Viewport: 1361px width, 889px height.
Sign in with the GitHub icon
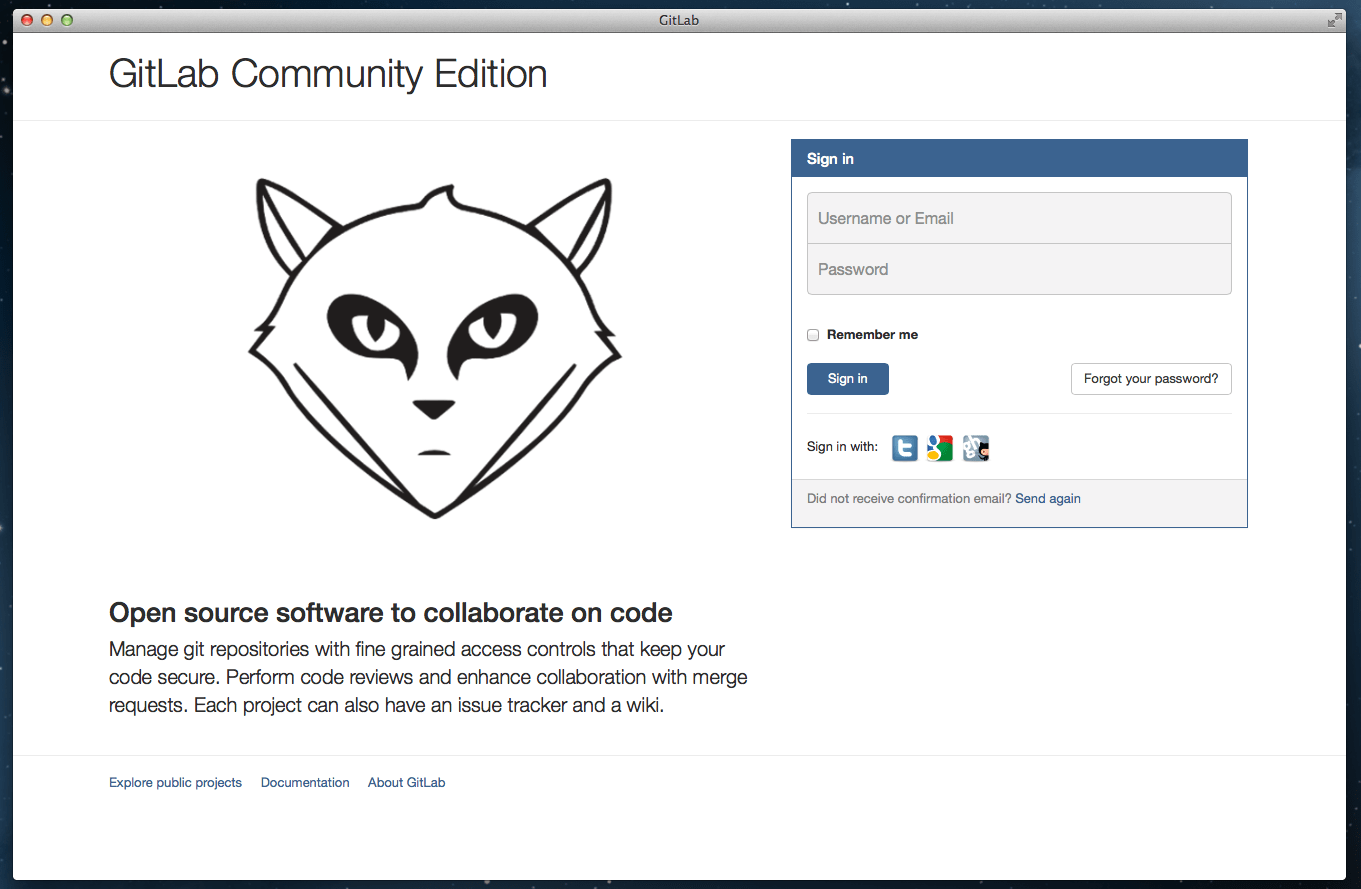click(975, 448)
